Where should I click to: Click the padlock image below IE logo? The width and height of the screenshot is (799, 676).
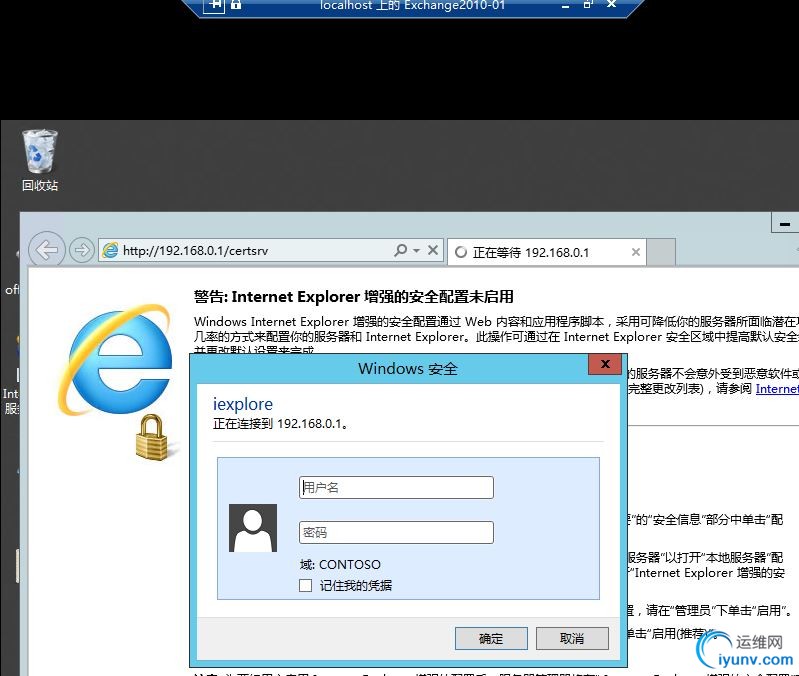point(151,438)
